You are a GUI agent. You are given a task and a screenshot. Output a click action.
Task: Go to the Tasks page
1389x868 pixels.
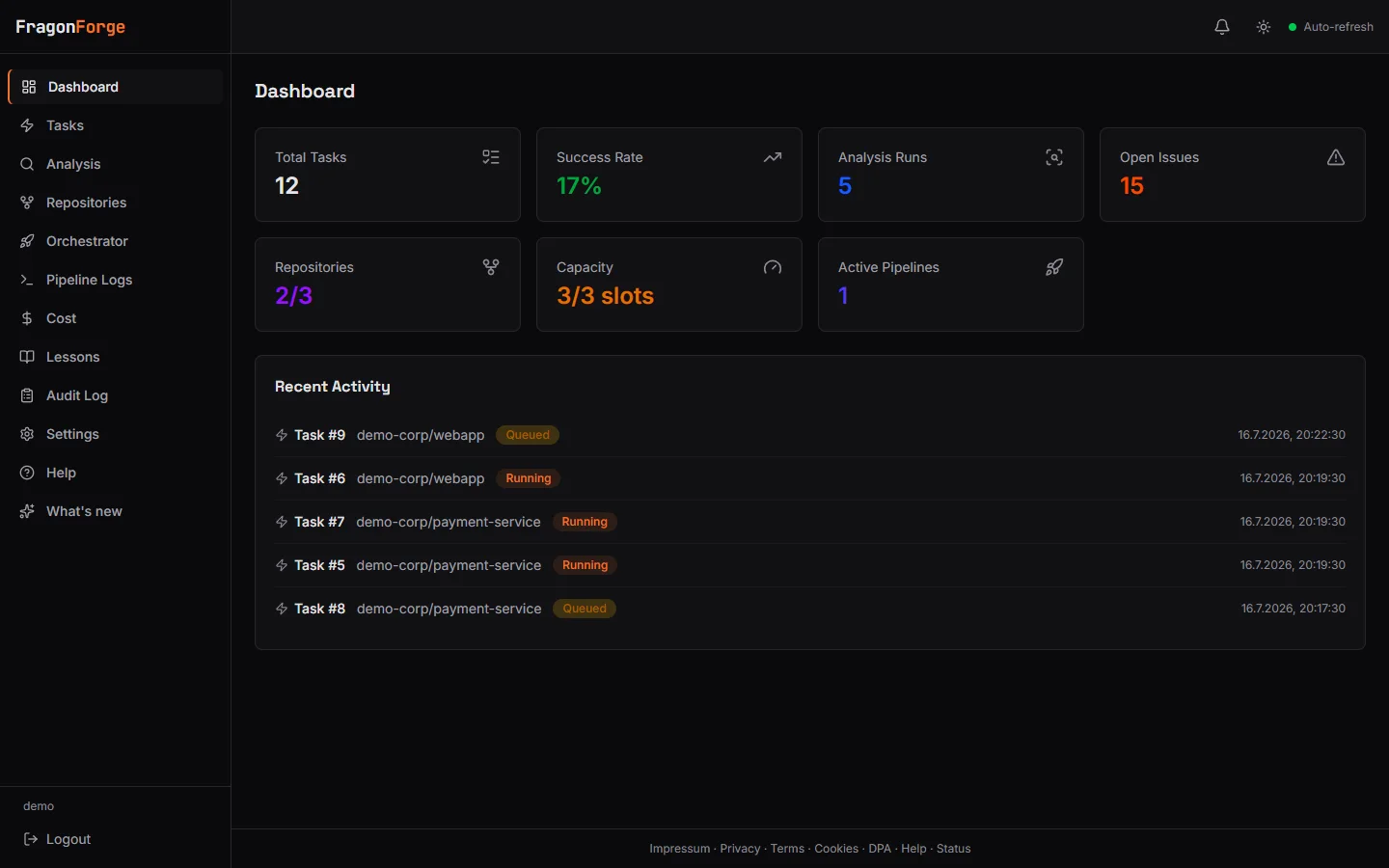tap(116, 125)
